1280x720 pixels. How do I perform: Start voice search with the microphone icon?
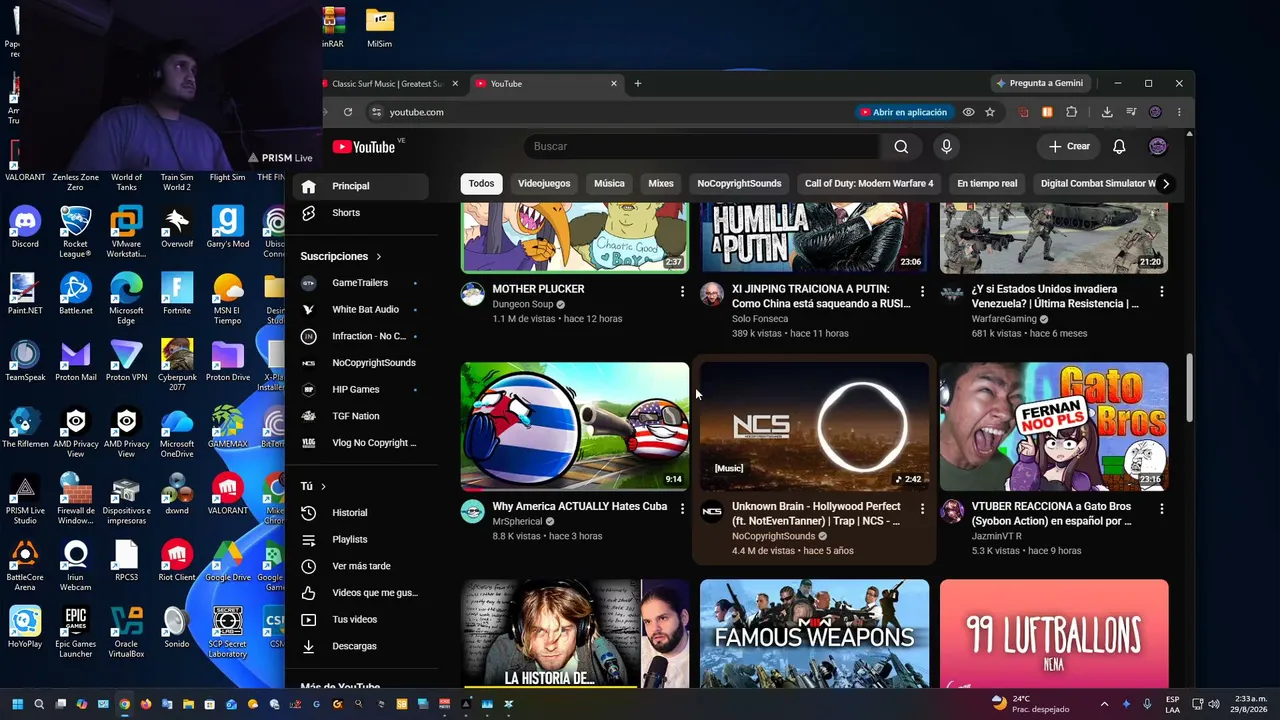pos(946,147)
